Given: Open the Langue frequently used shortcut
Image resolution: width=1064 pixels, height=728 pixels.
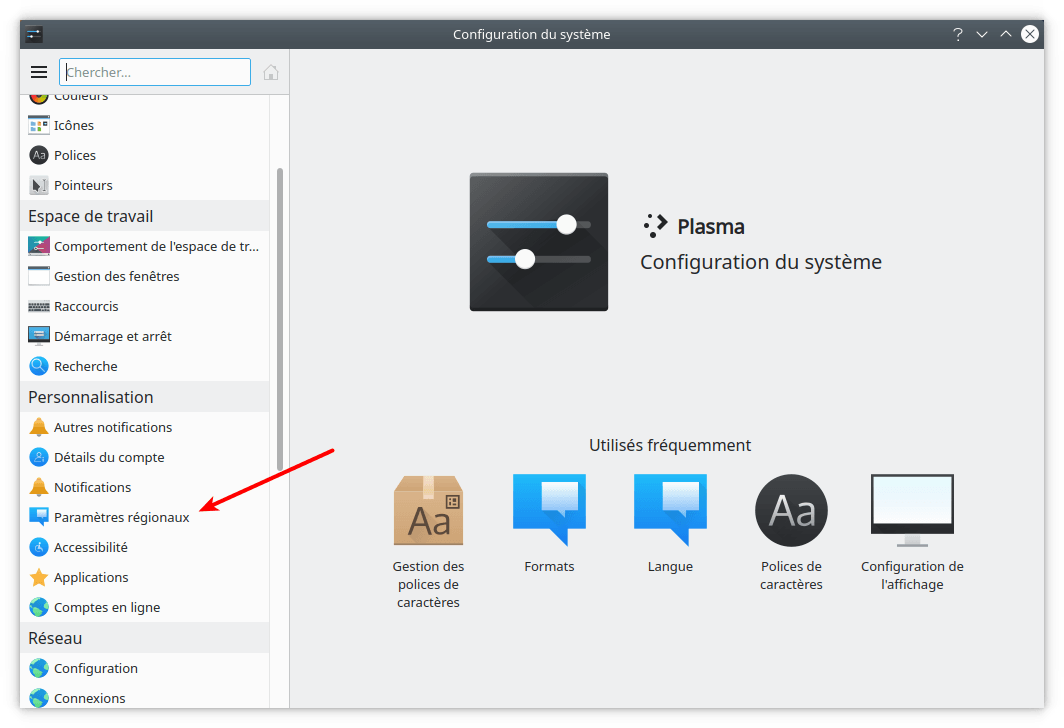Looking at the screenshot, I should (x=670, y=524).
